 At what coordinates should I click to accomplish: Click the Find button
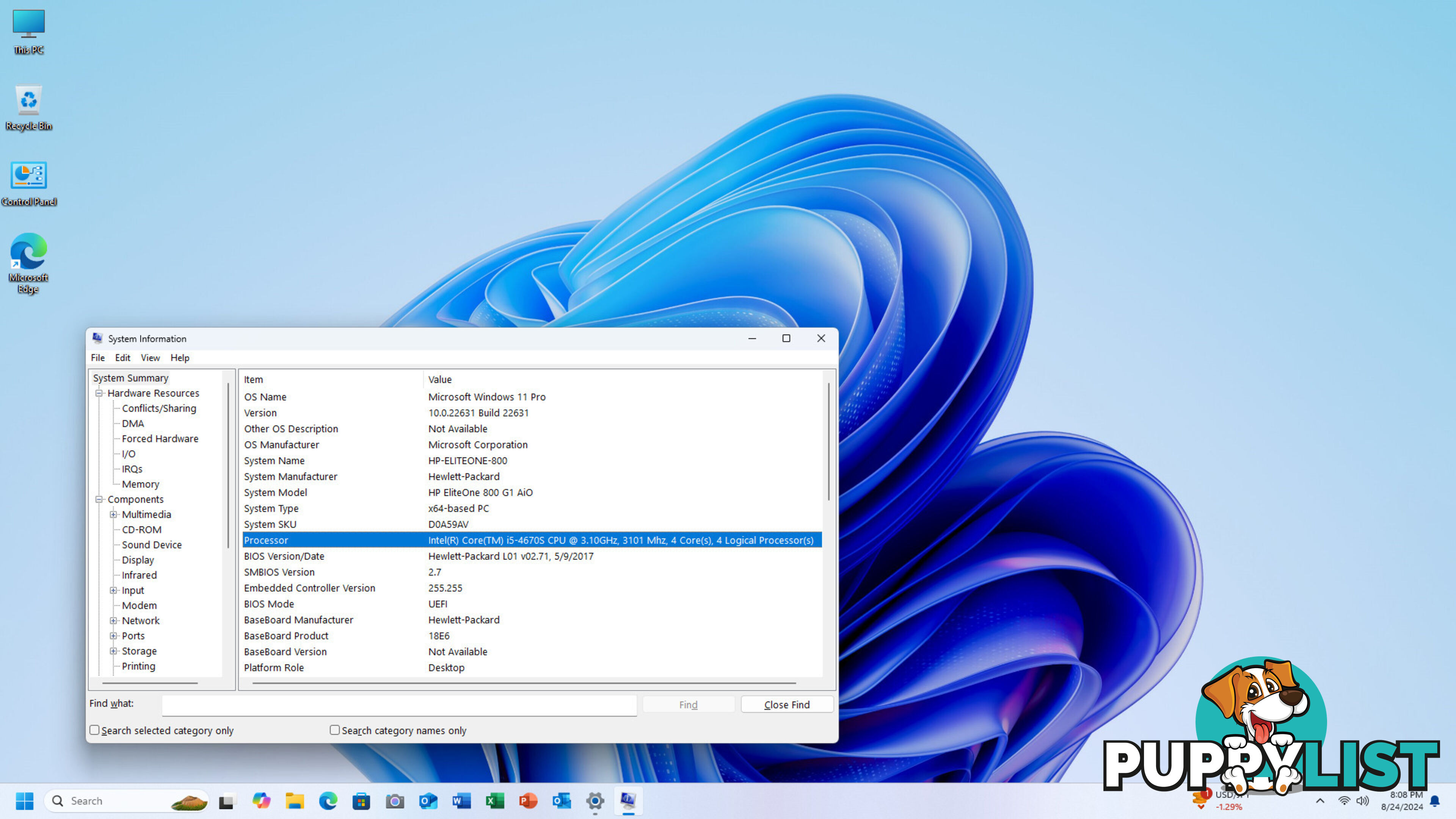(x=689, y=704)
